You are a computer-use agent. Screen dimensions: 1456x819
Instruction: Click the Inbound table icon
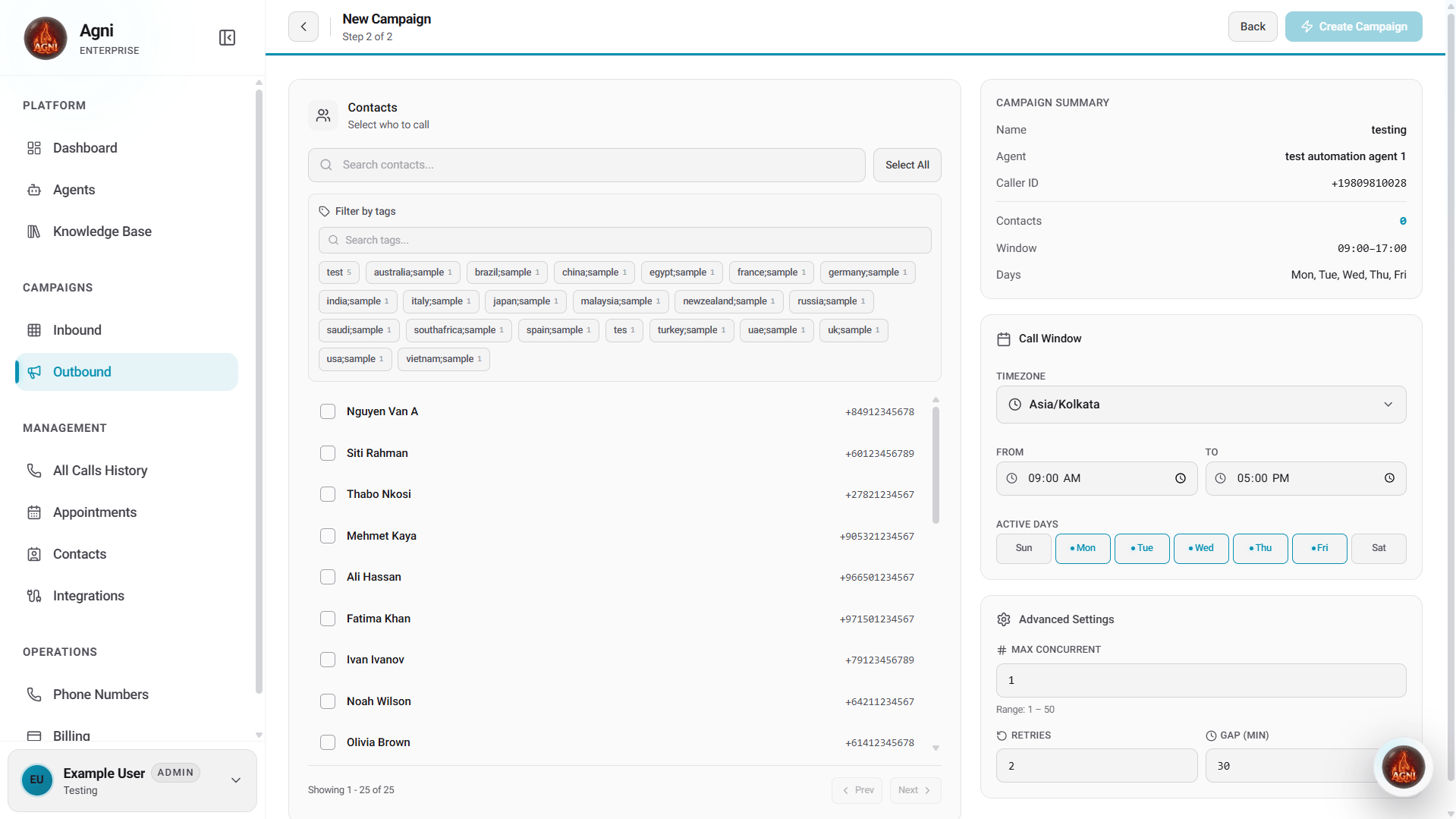[x=34, y=330]
